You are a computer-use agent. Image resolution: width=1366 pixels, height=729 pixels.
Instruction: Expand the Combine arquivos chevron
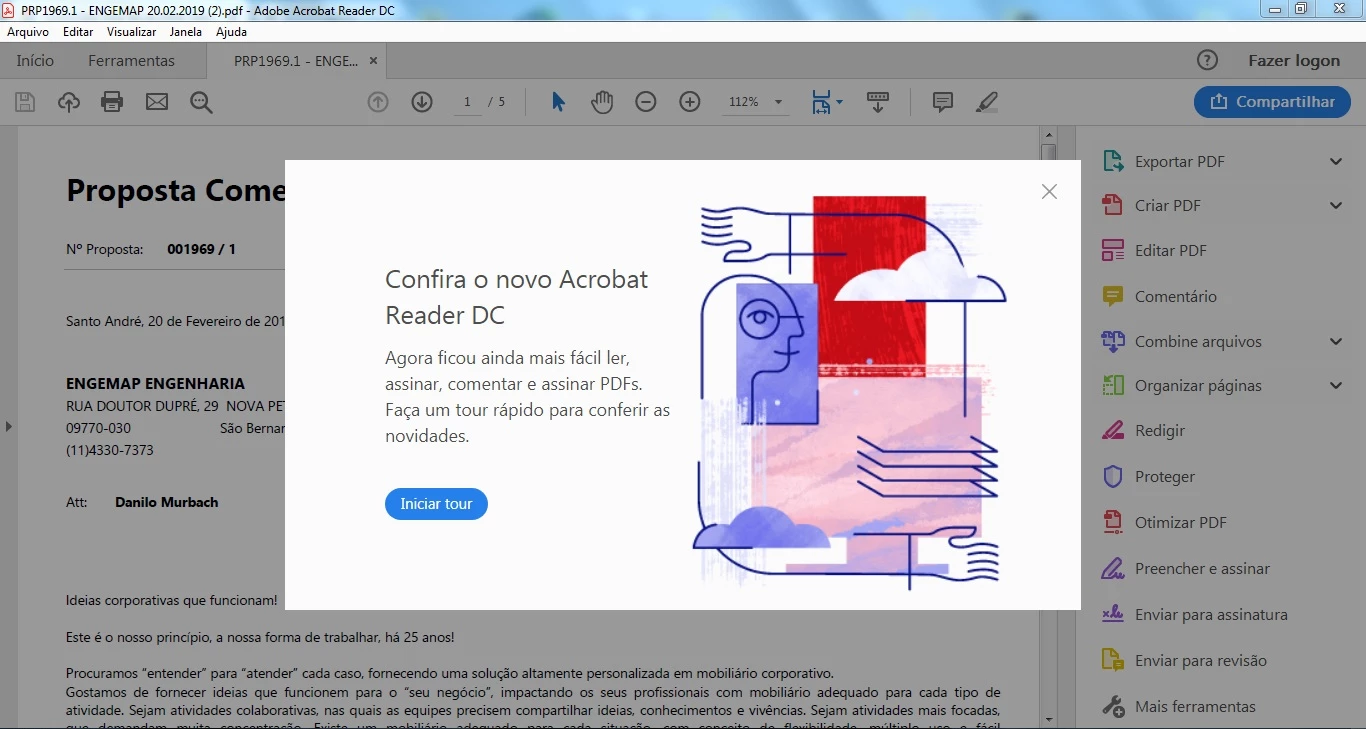pos(1336,342)
